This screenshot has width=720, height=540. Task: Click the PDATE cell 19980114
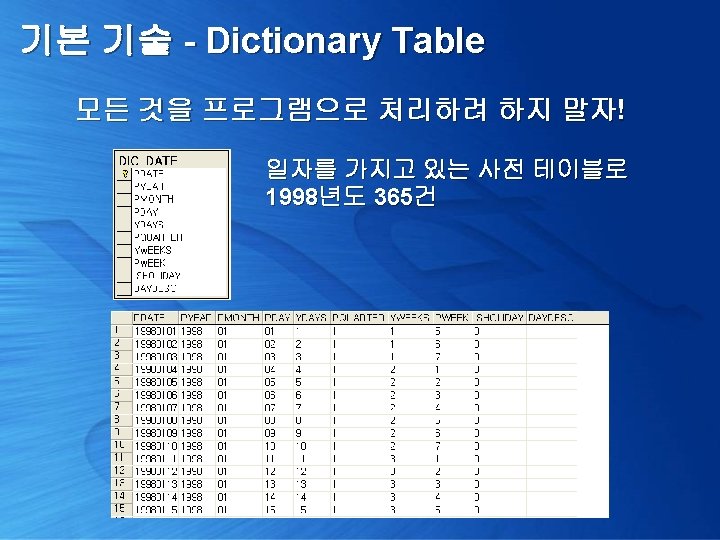(x=155, y=497)
